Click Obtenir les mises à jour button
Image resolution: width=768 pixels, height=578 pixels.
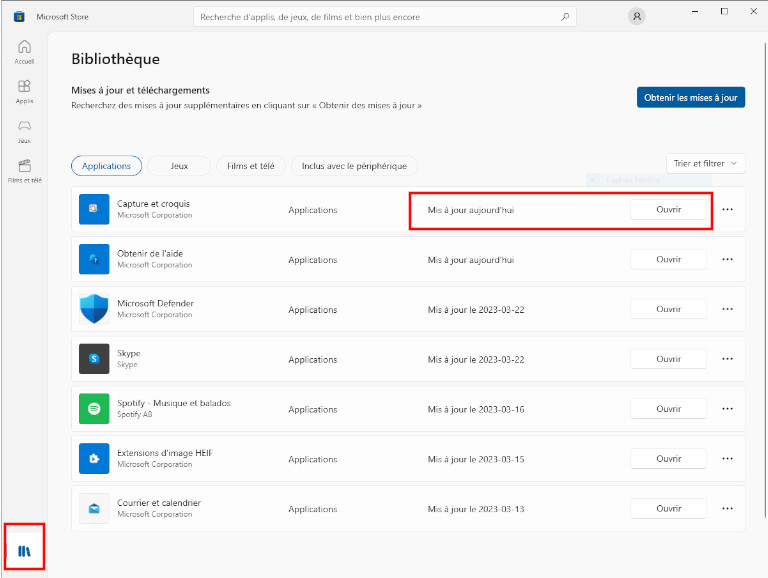691,97
